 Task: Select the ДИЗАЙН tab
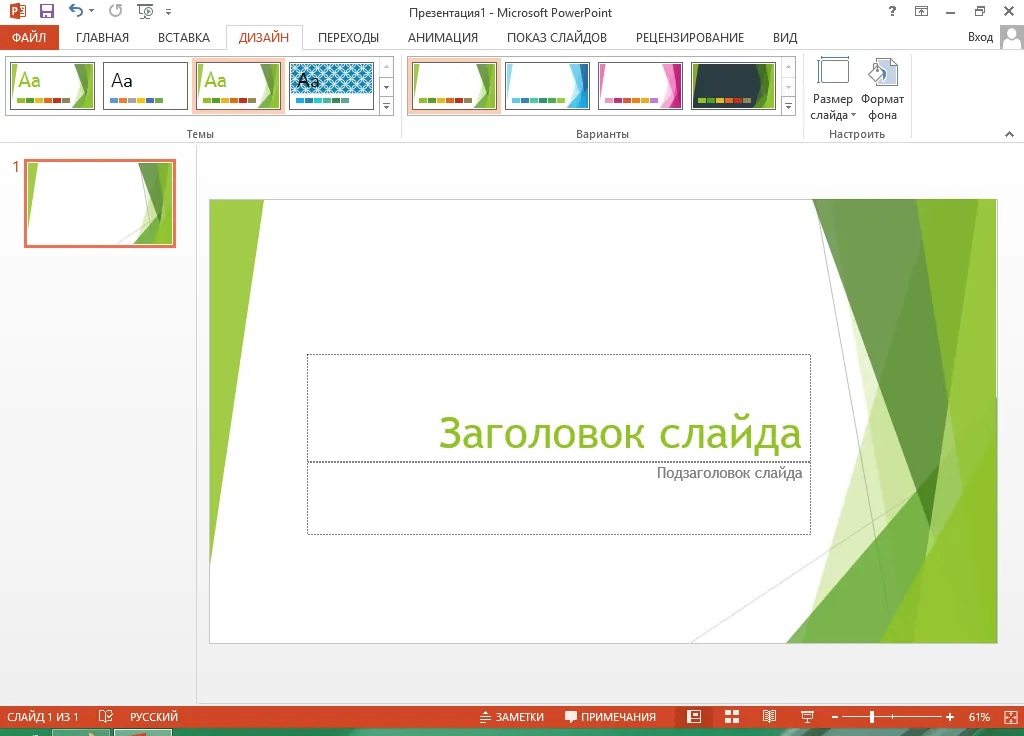click(x=264, y=37)
